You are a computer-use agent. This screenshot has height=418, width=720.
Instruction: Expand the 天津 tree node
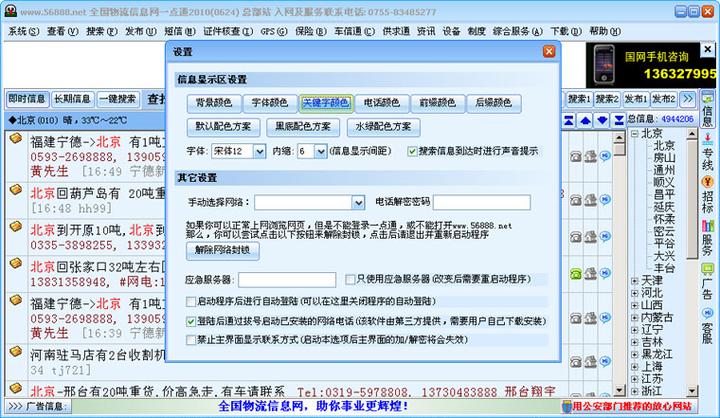[635, 281]
